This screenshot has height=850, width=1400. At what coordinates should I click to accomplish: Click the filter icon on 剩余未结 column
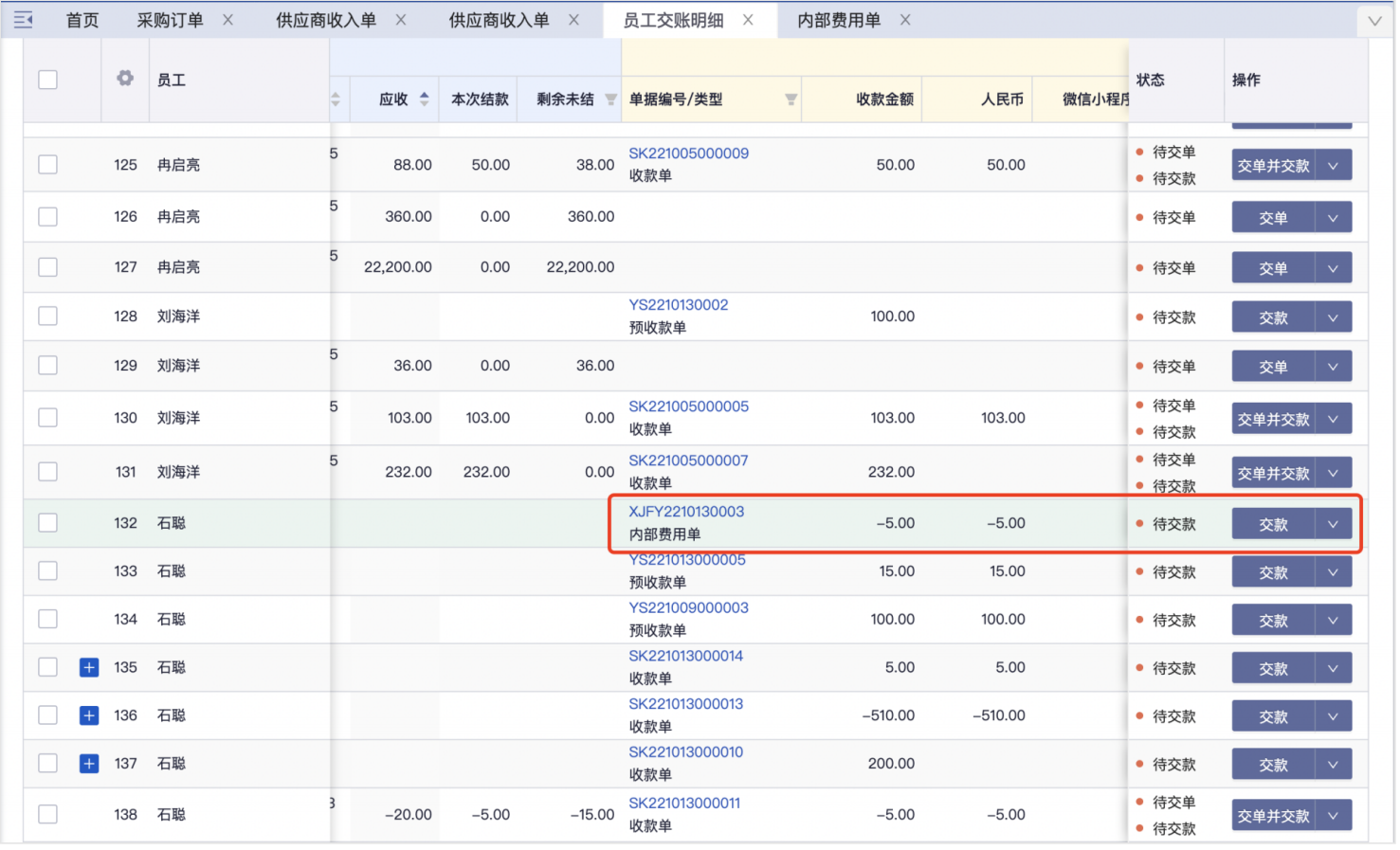coord(610,99)
